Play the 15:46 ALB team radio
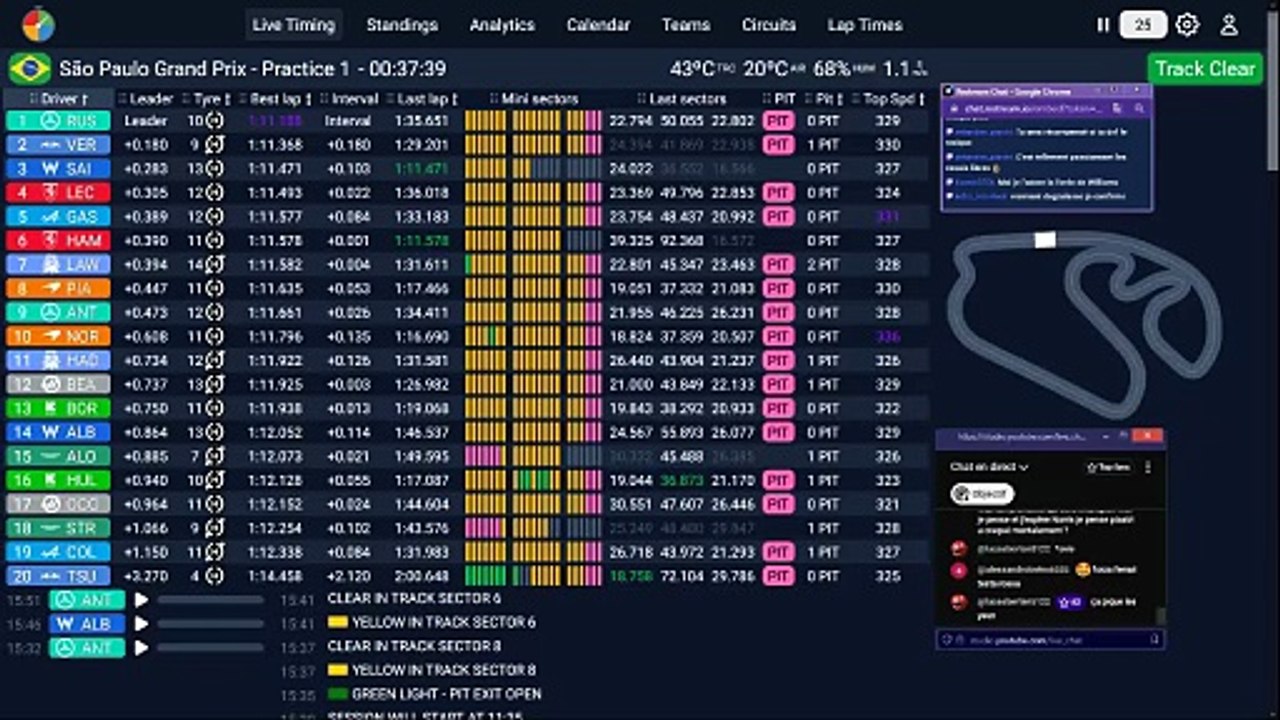 142,624
